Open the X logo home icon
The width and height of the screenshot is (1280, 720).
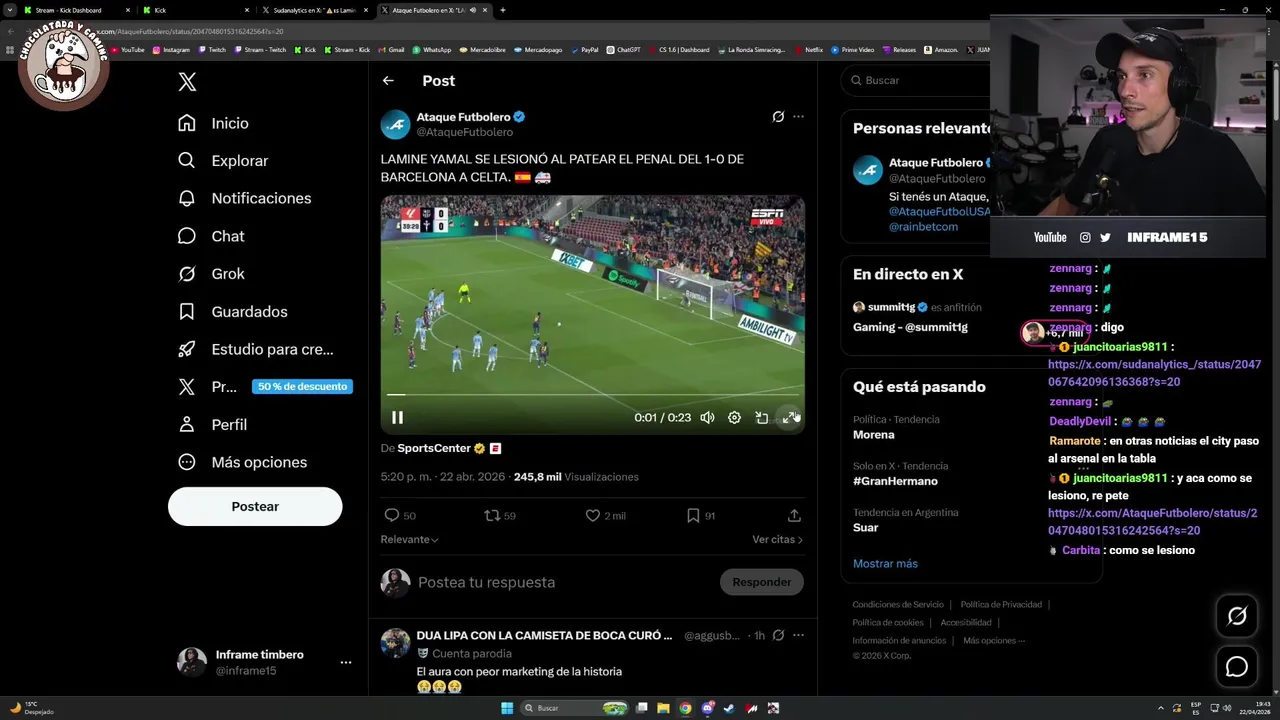coord(187,82)
